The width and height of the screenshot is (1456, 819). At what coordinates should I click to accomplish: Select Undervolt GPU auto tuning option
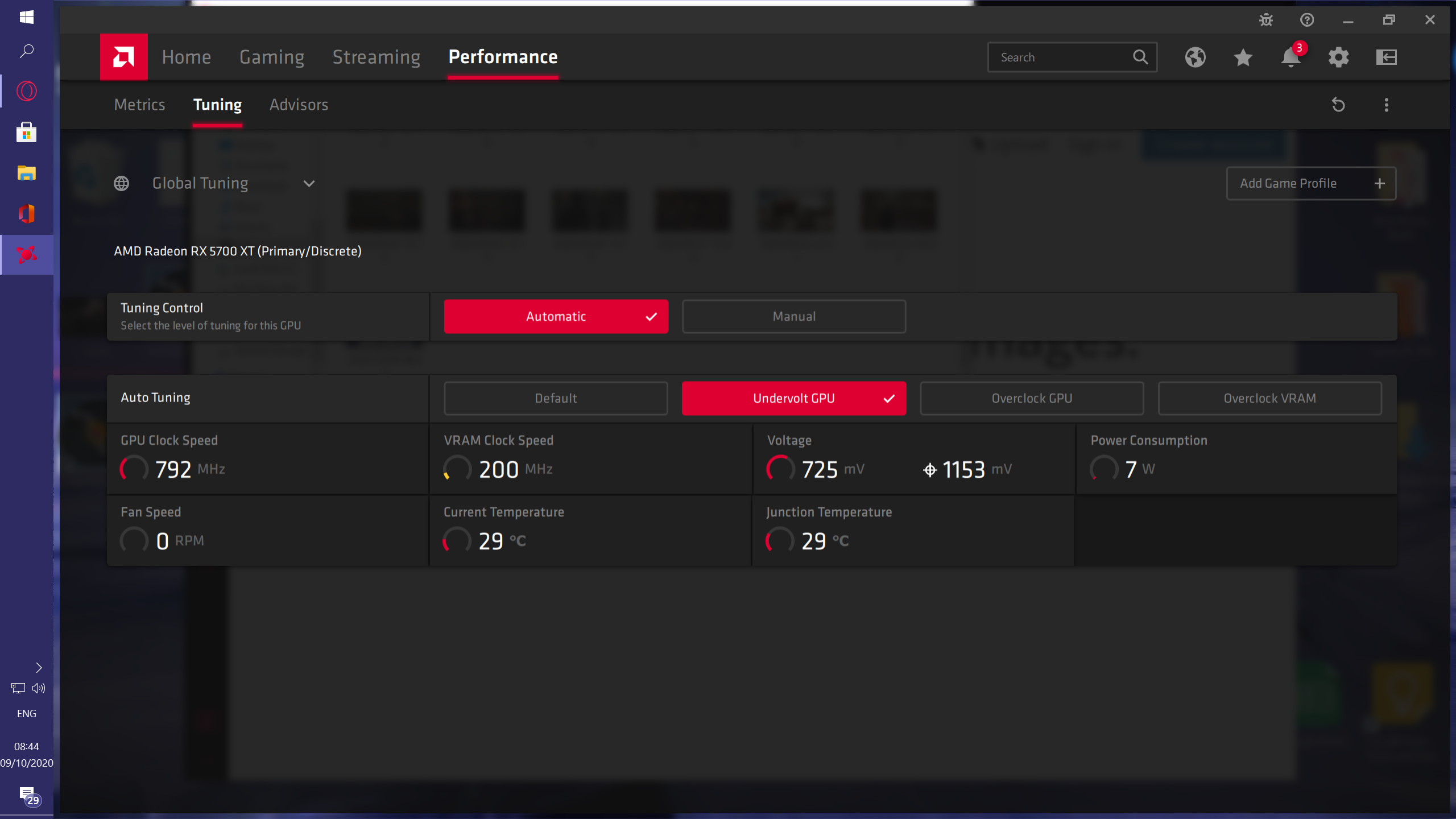[x=794, y=398]
